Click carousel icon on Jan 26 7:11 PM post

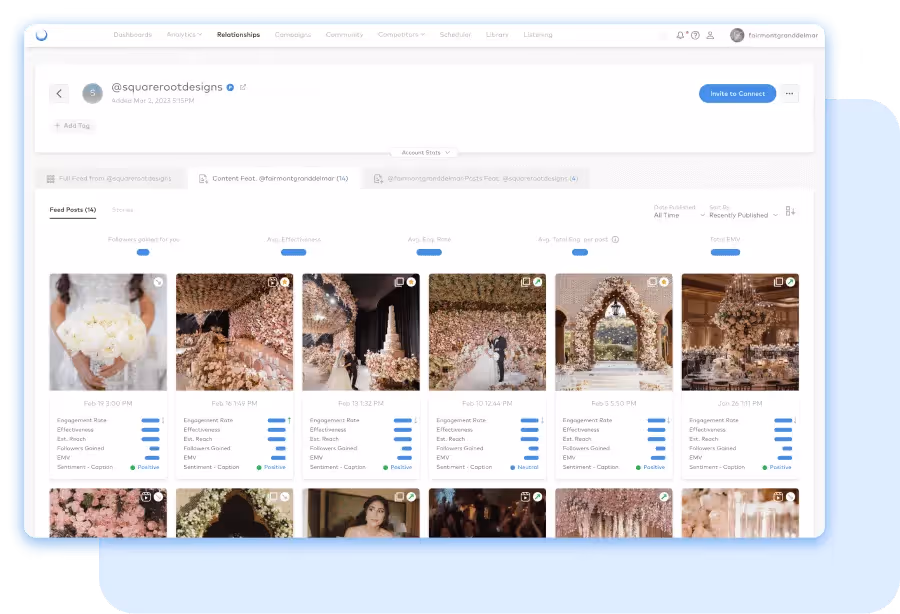coord(778,282)
